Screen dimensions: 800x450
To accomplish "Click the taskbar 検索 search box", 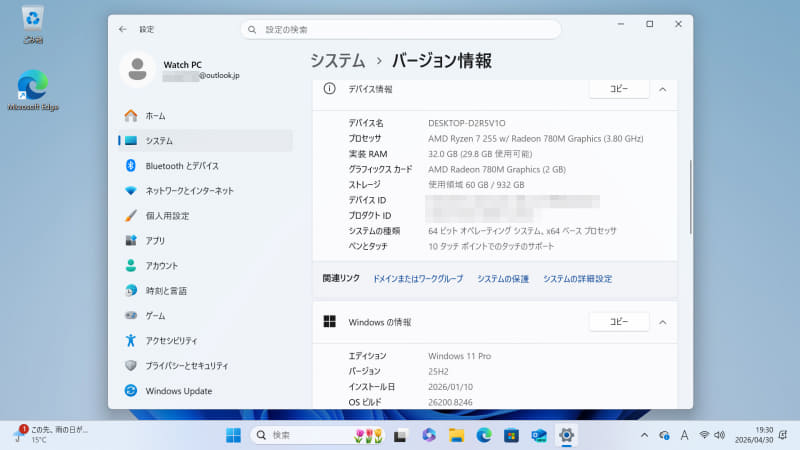I will pyautogui.click(x=318, y=435).
